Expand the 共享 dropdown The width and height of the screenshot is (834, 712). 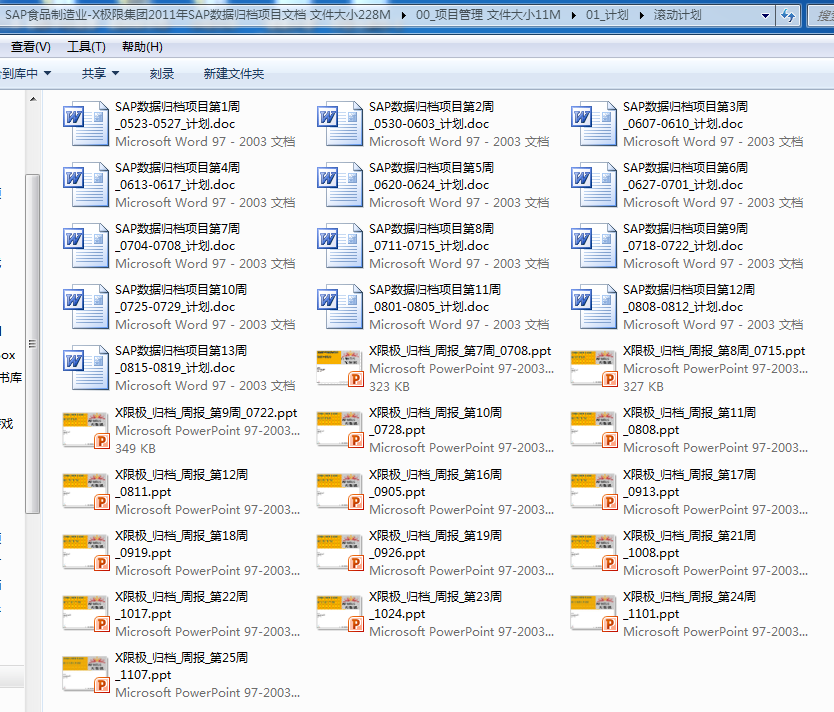click(x=100, y=73)
